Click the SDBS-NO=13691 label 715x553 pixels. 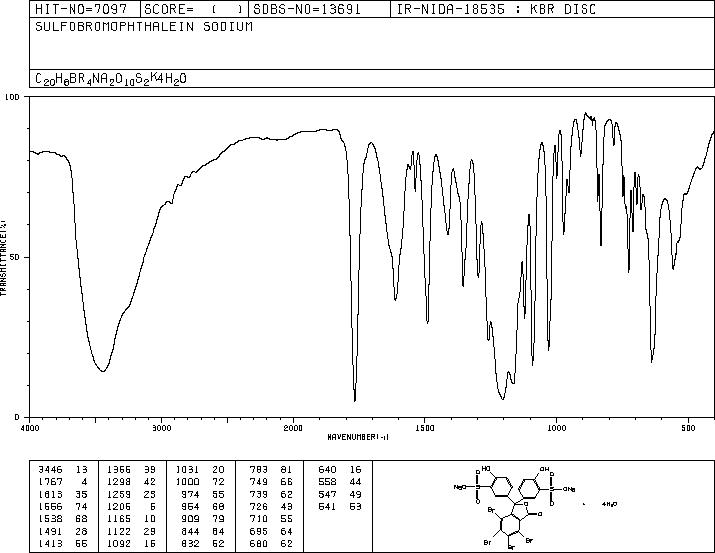[x=307, y=9]
